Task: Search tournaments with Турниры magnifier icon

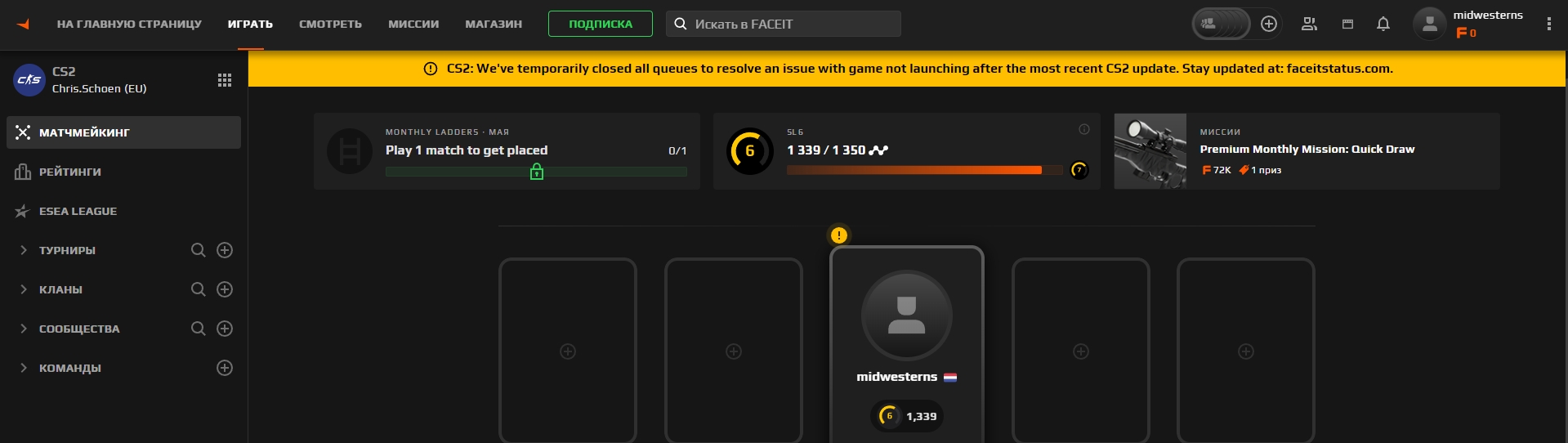Action: 198,250
